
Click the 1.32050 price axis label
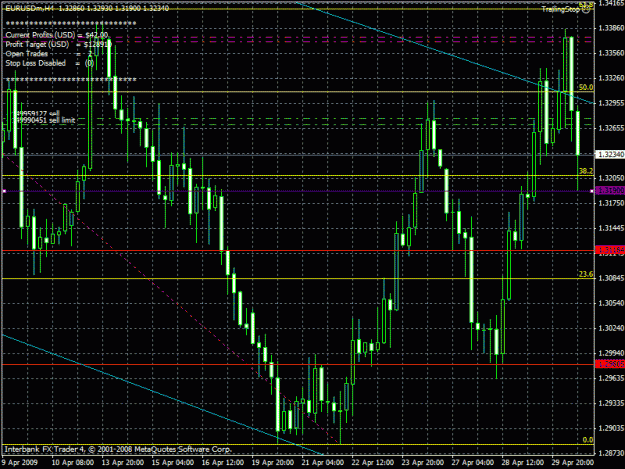click(611, 178)
